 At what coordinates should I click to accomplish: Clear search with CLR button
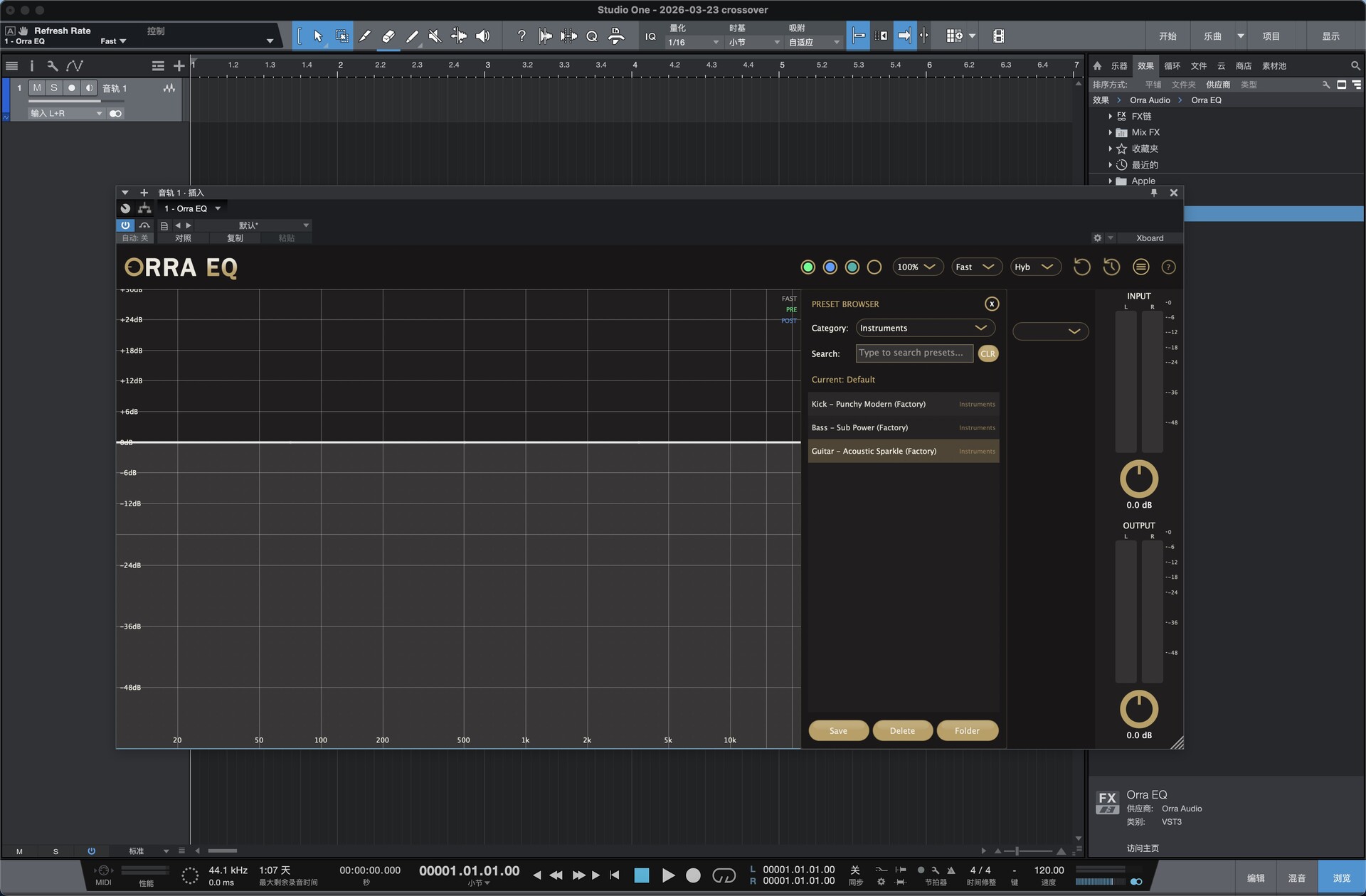click(988, 353)
